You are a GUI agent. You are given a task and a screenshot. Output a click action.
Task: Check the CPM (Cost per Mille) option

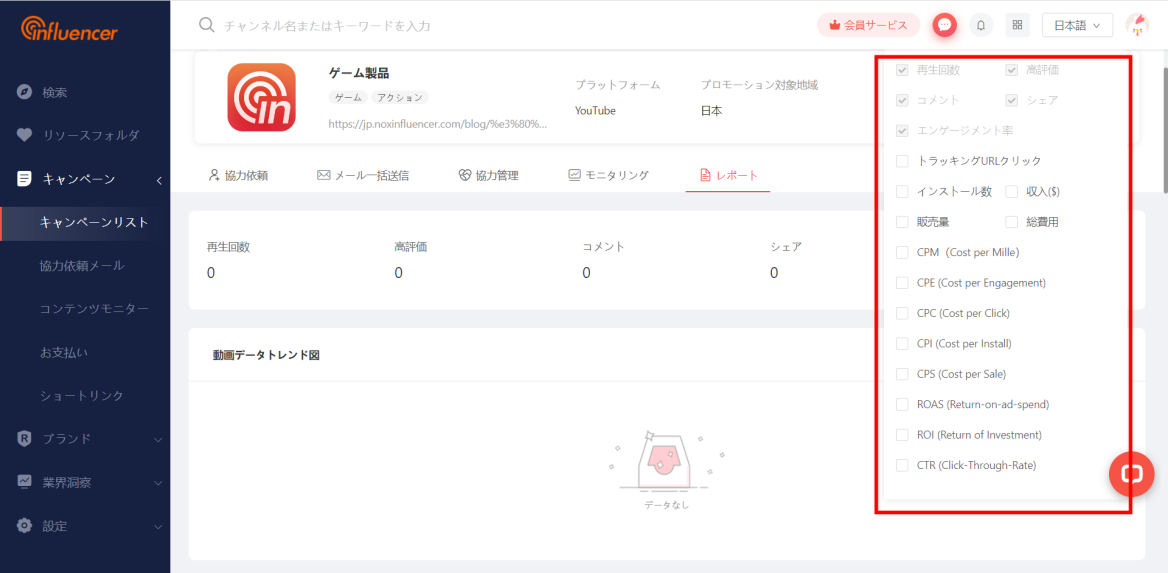(902, 253)
